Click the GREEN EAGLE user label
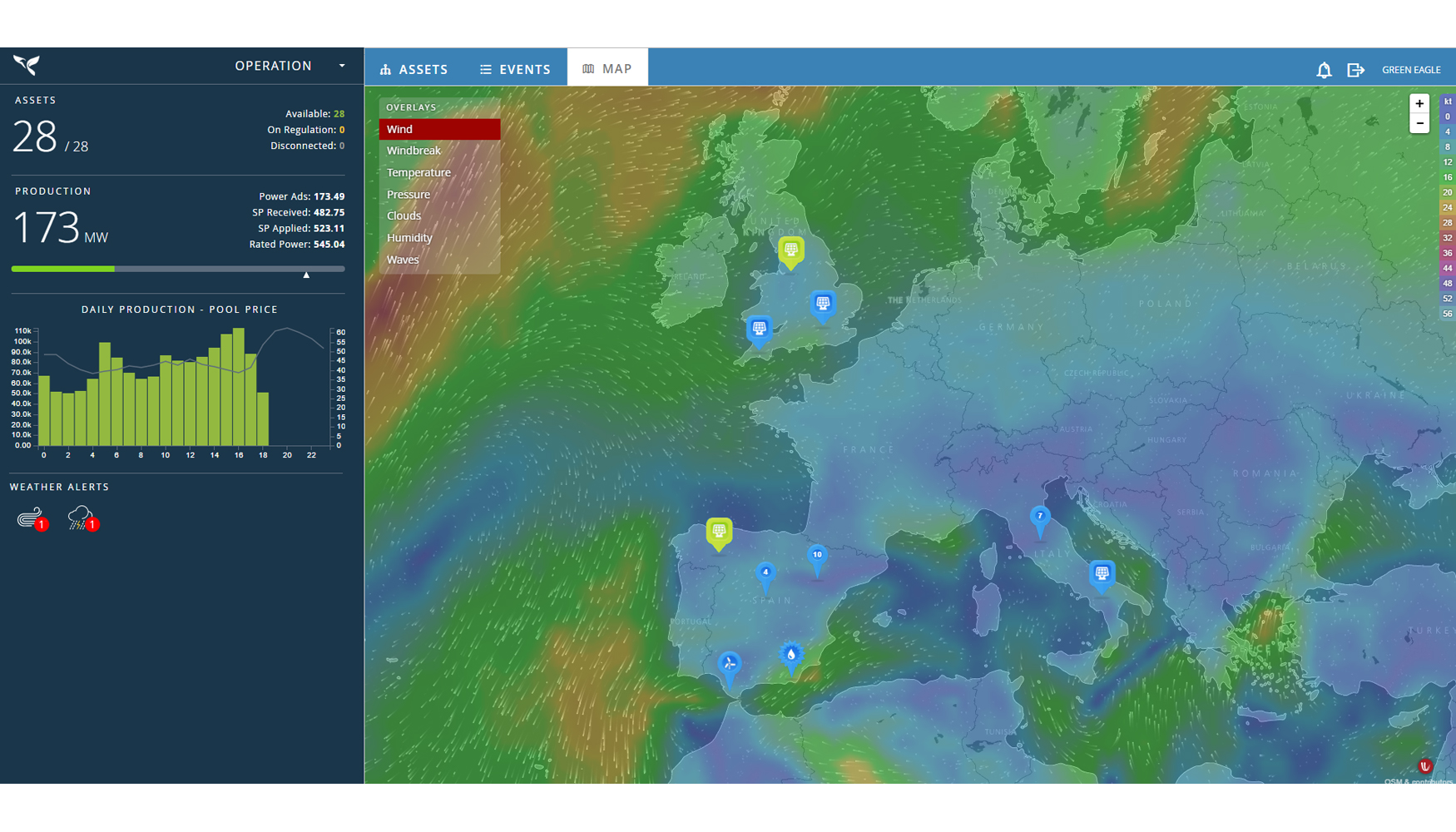1456x832 pixels. tap(1411, 70)
